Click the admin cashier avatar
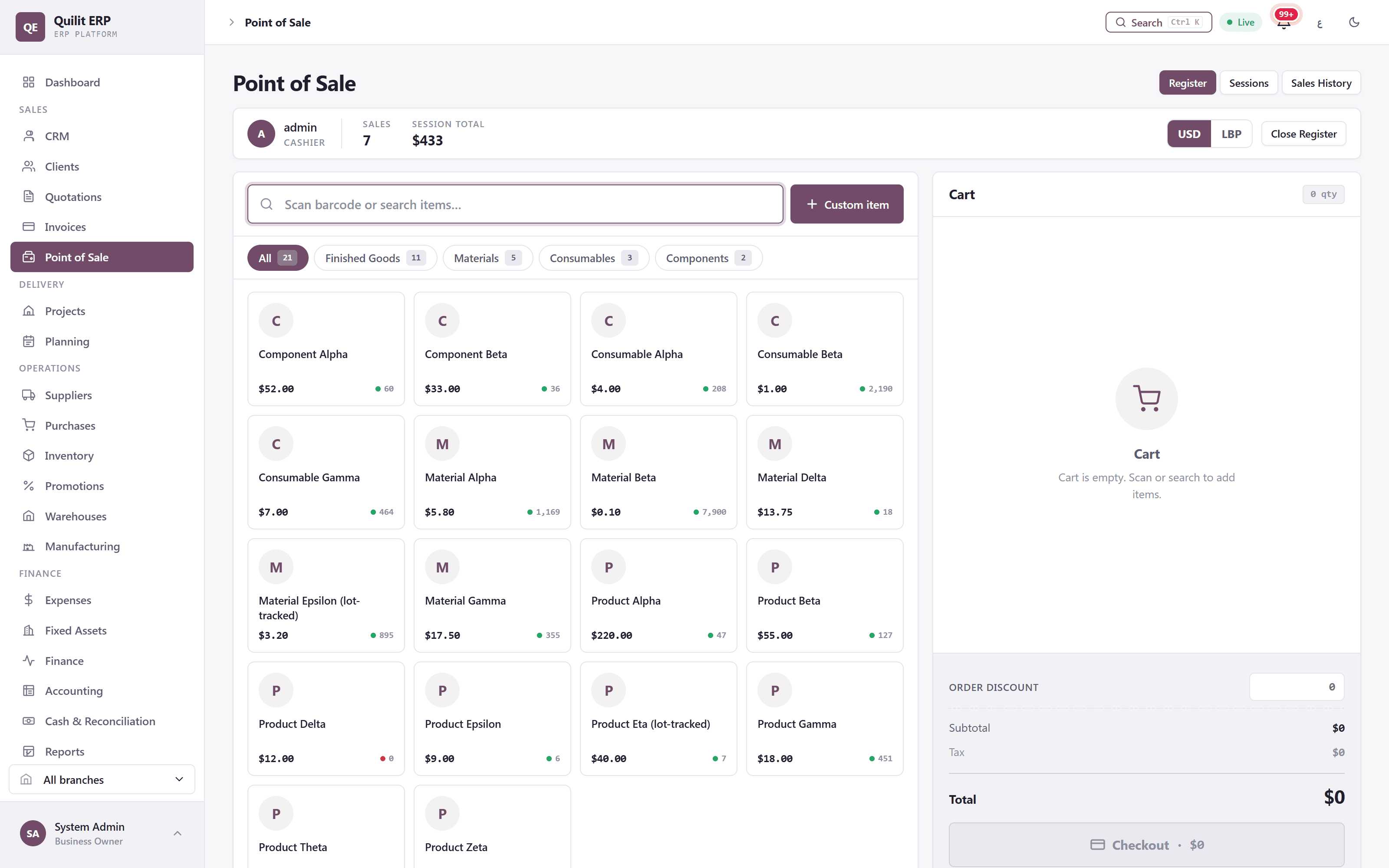This screenshot has width=1389, height=868. [261, 134]
